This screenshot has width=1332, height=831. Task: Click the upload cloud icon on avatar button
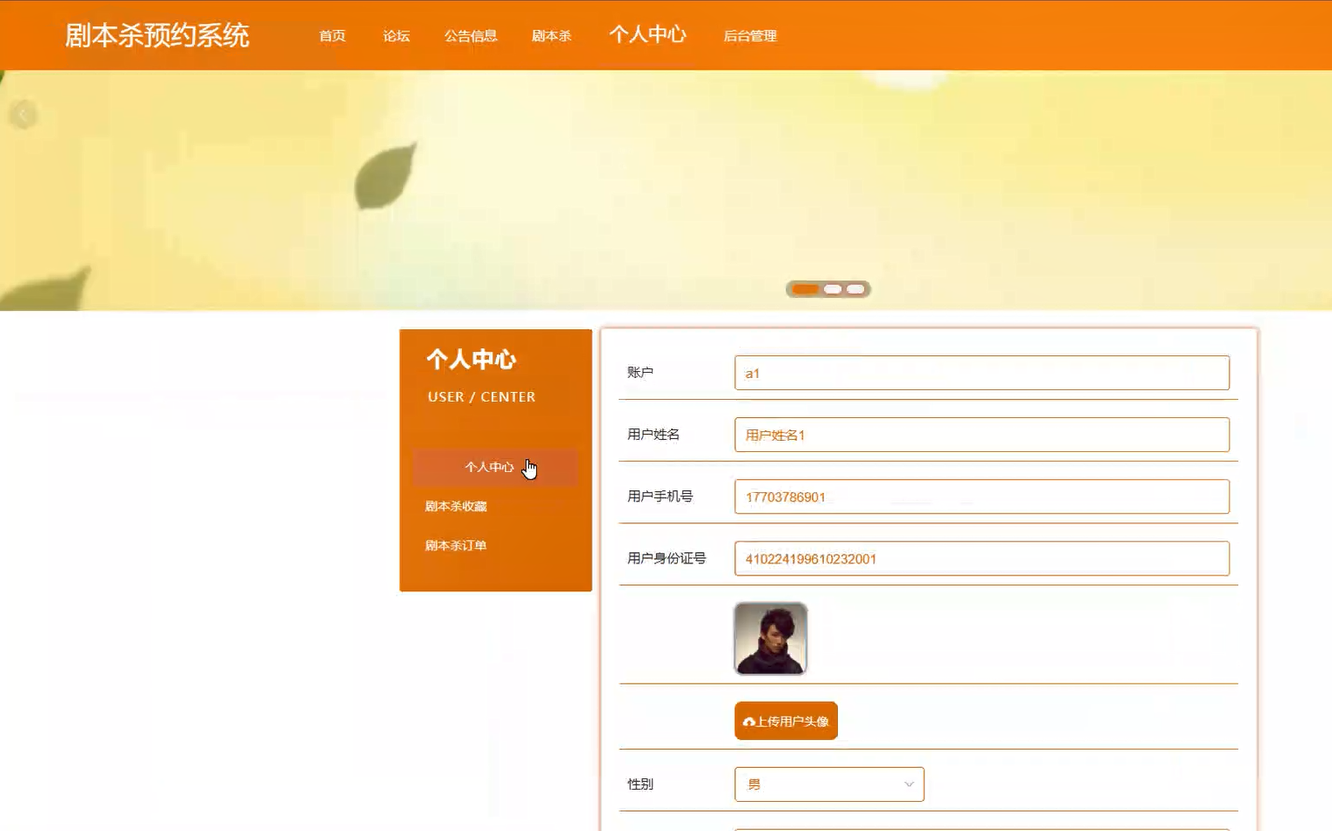[x=749, y=722]
